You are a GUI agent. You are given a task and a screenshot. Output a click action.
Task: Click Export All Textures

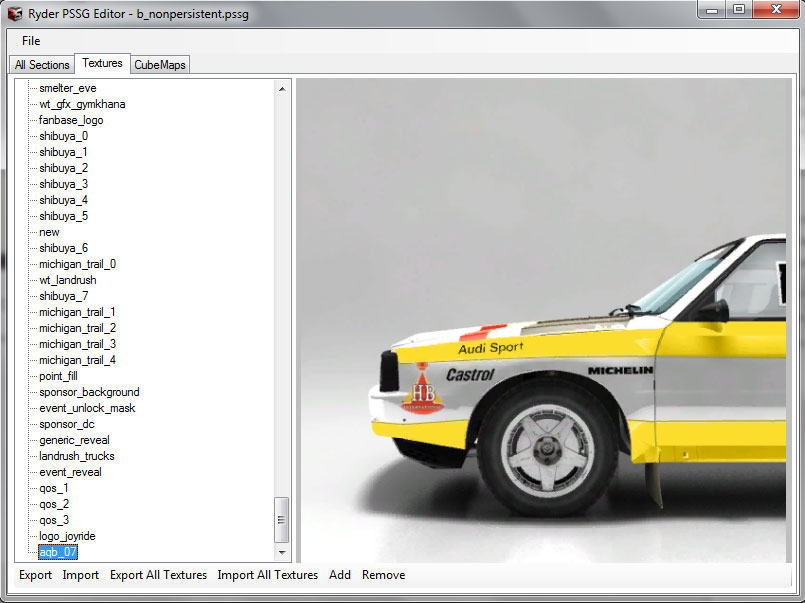coord(158,575)
